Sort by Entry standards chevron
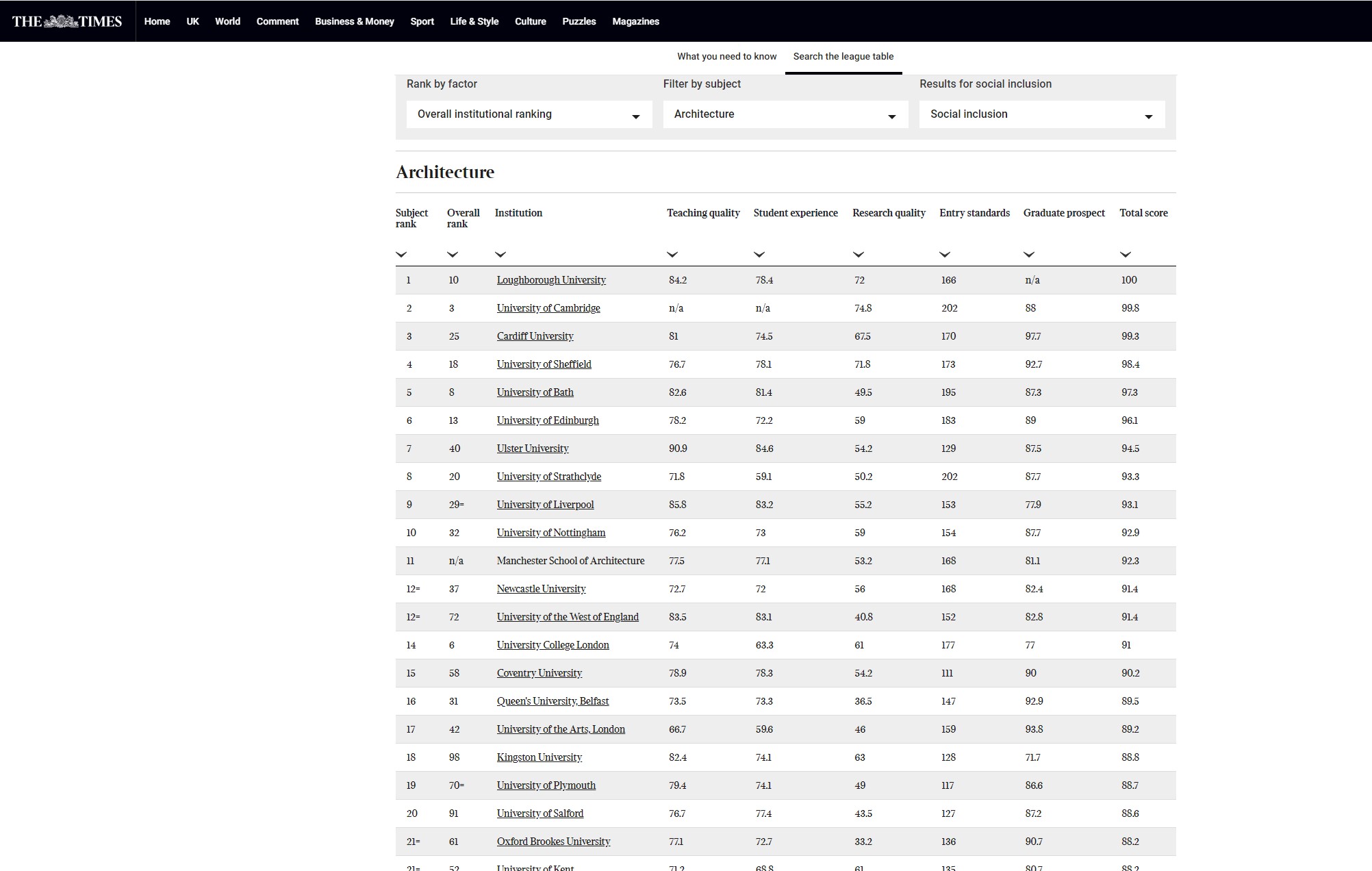Image resolution: width=1372 pixels, height=871 pixels. pyautogui.click(x=945, y=255)
